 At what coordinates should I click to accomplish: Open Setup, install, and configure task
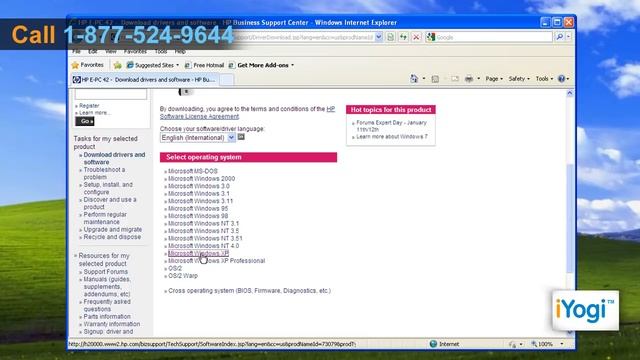click(x=108, y=188)
